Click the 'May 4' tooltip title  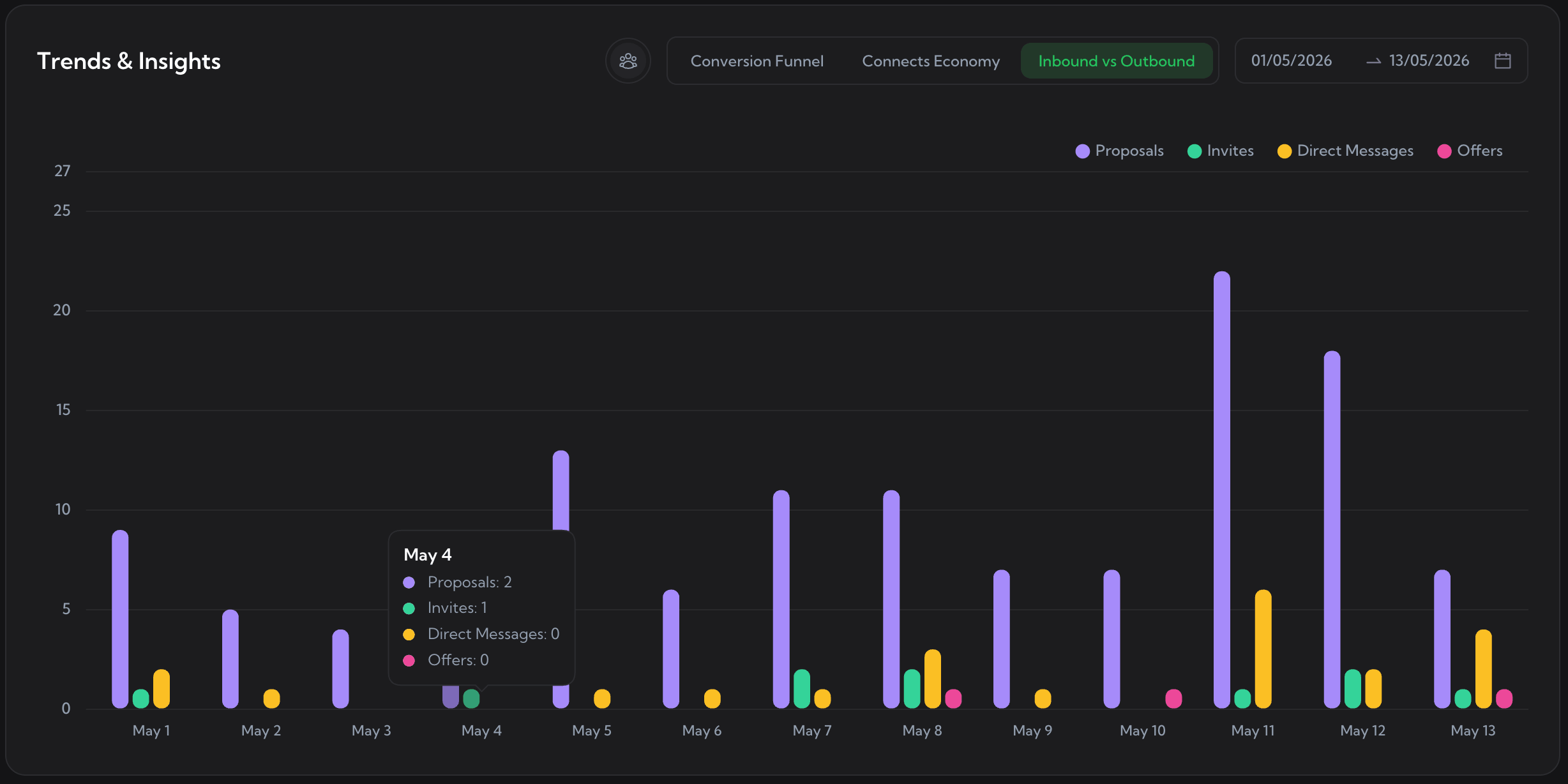tap(428, 555)
